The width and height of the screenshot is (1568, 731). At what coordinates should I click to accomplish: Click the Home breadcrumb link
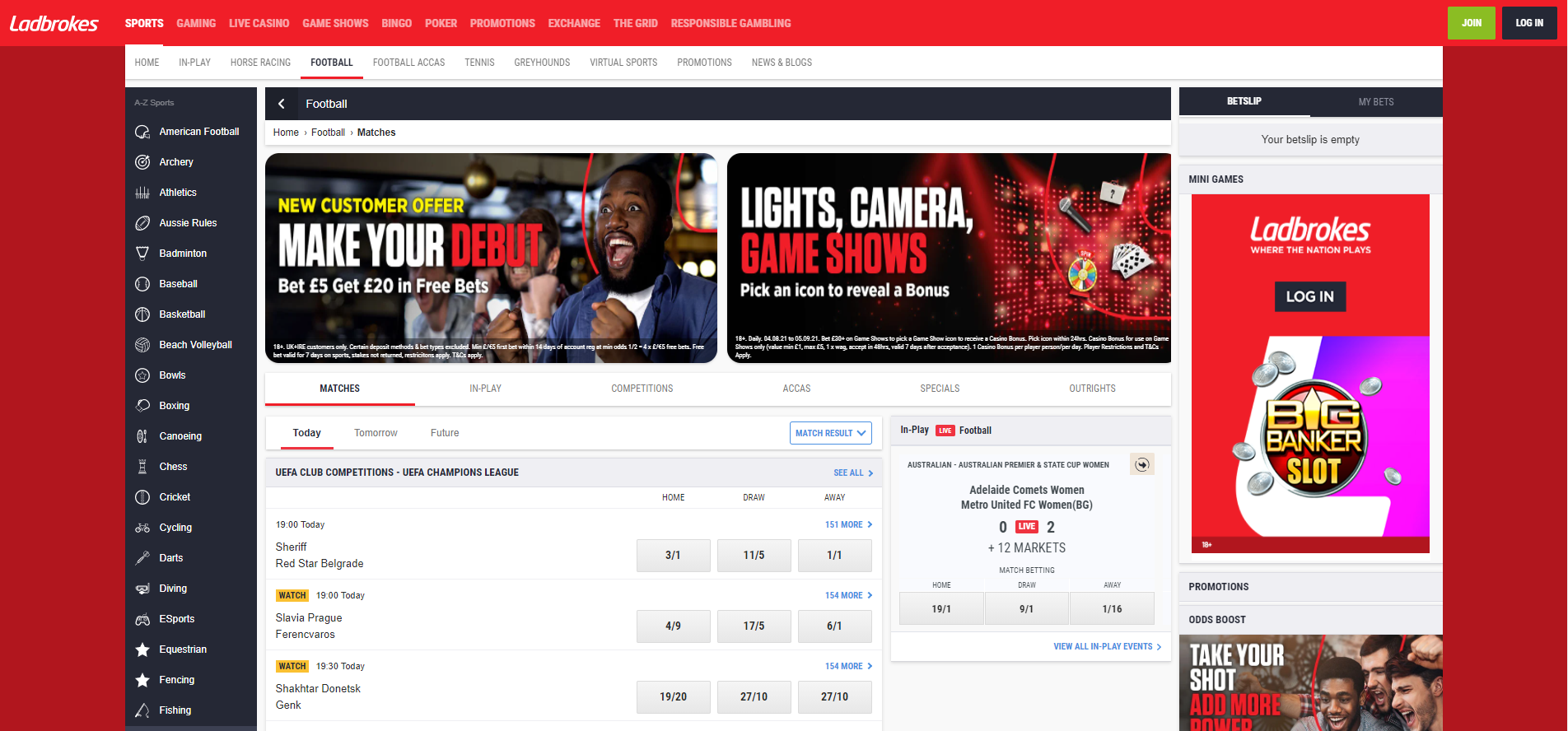286,133
